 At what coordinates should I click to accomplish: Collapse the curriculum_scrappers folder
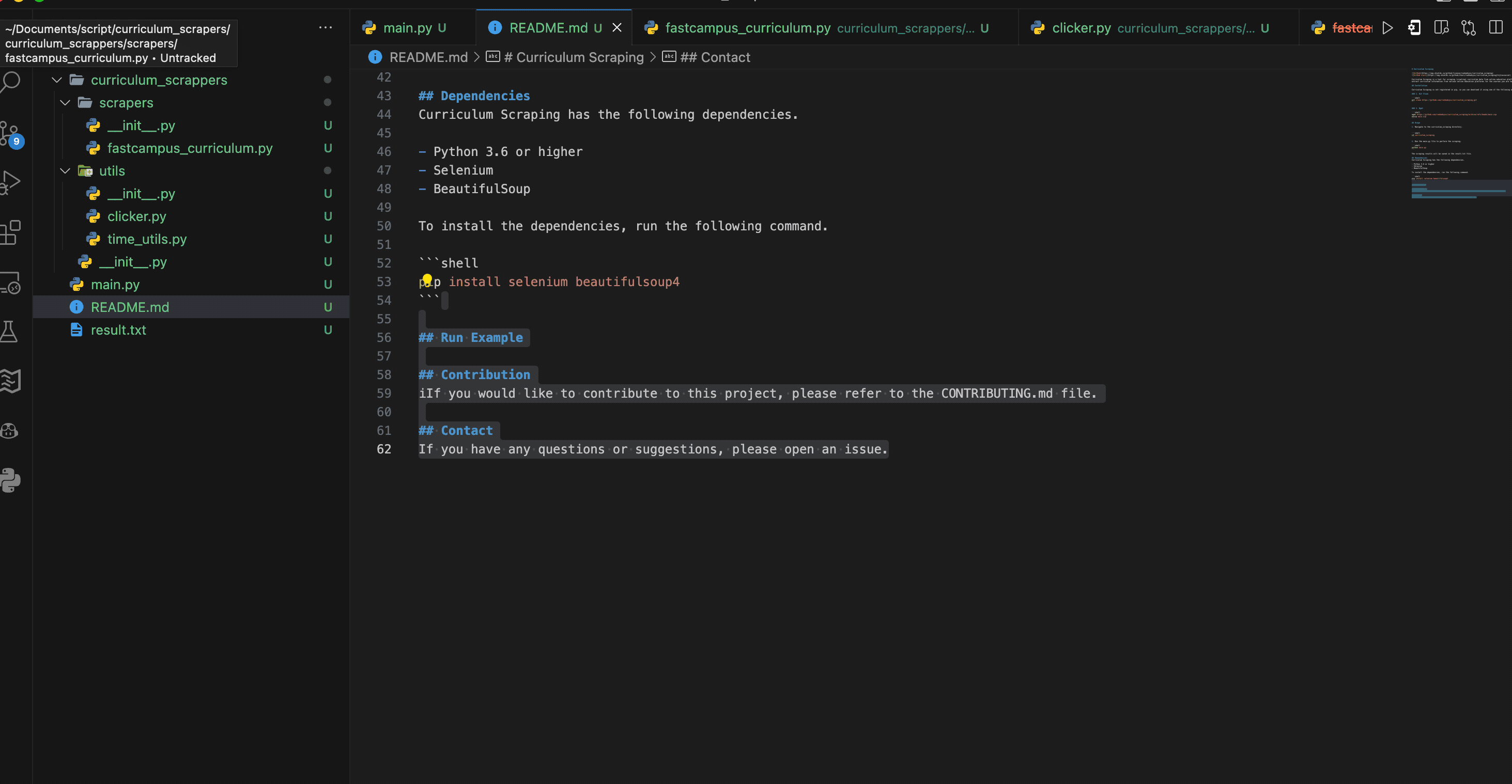(x=57, y=80)
